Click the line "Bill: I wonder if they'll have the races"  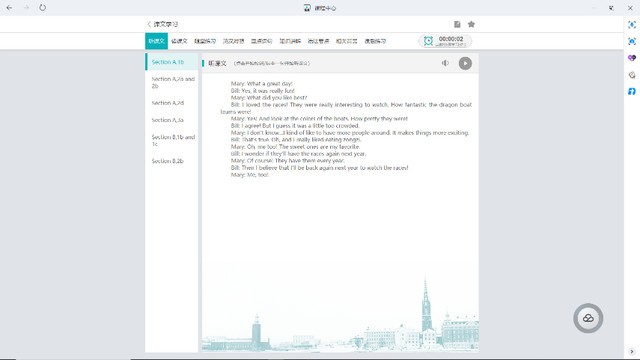[298, 154]
